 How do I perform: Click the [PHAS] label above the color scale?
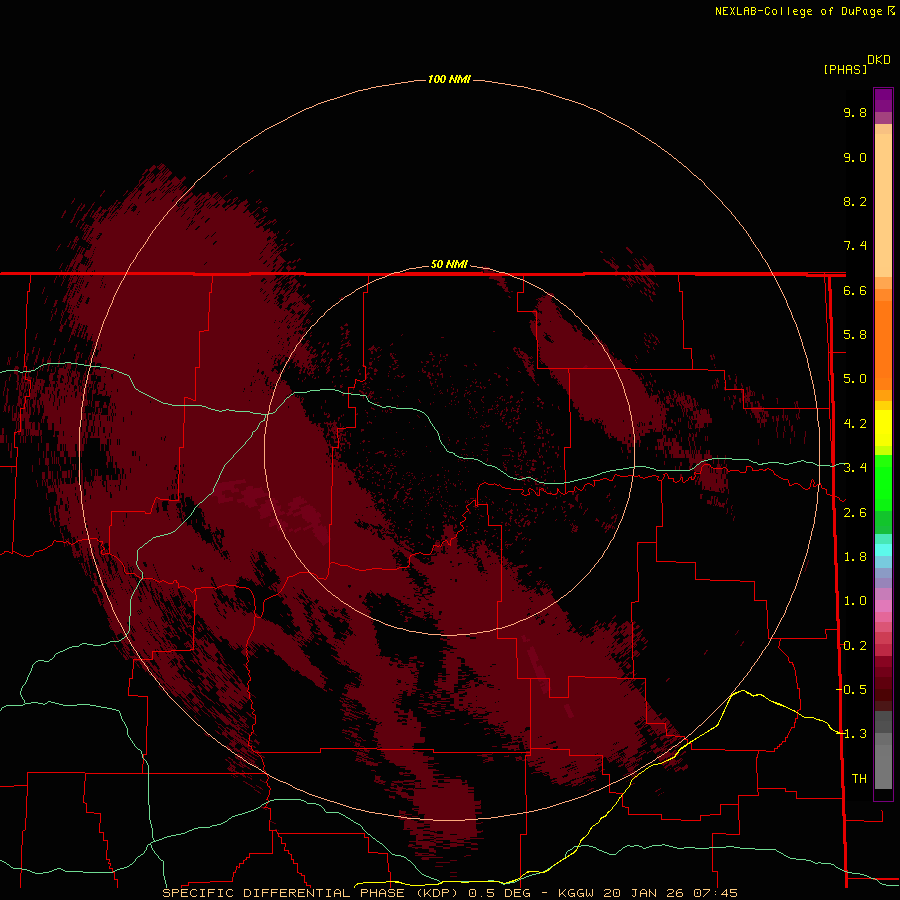click(845, 70)
